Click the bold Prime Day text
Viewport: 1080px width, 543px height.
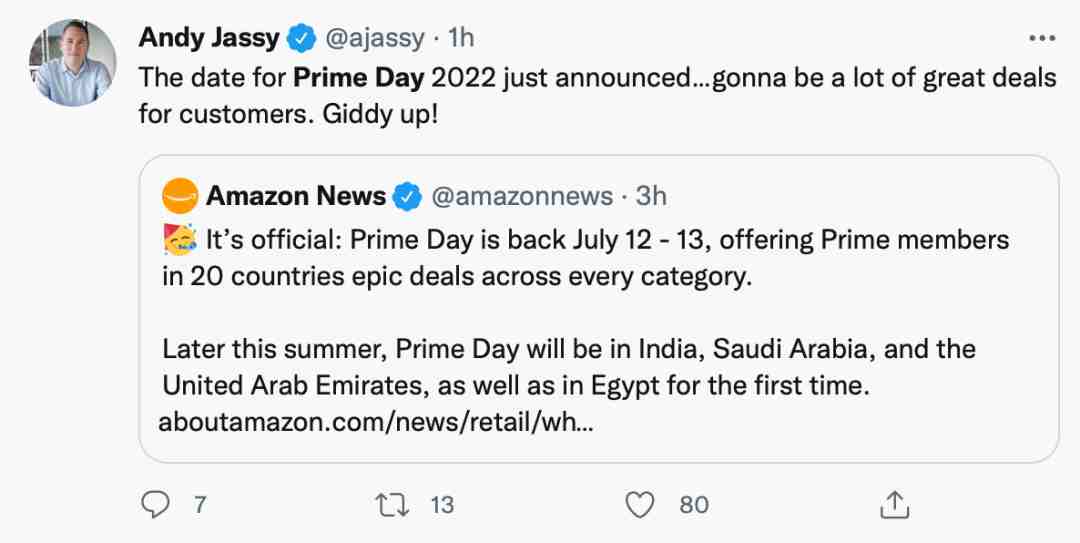coord(355,77)
